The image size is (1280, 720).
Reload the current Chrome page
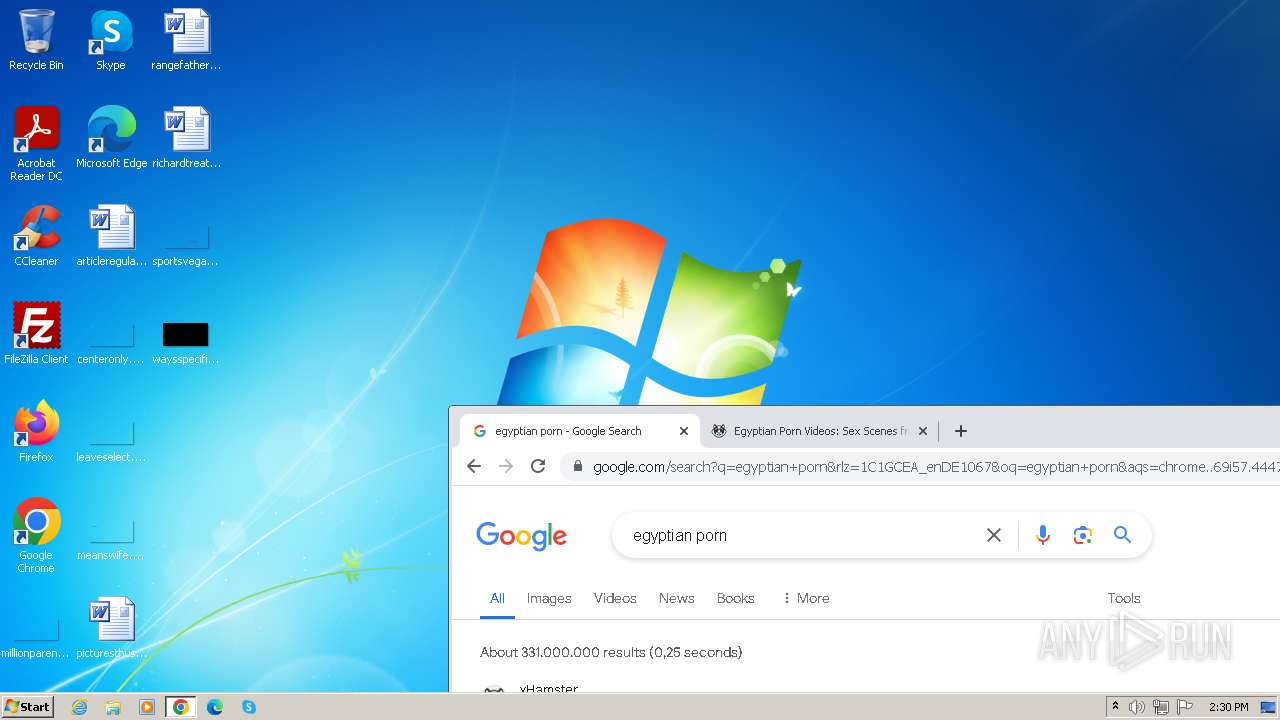538,466
